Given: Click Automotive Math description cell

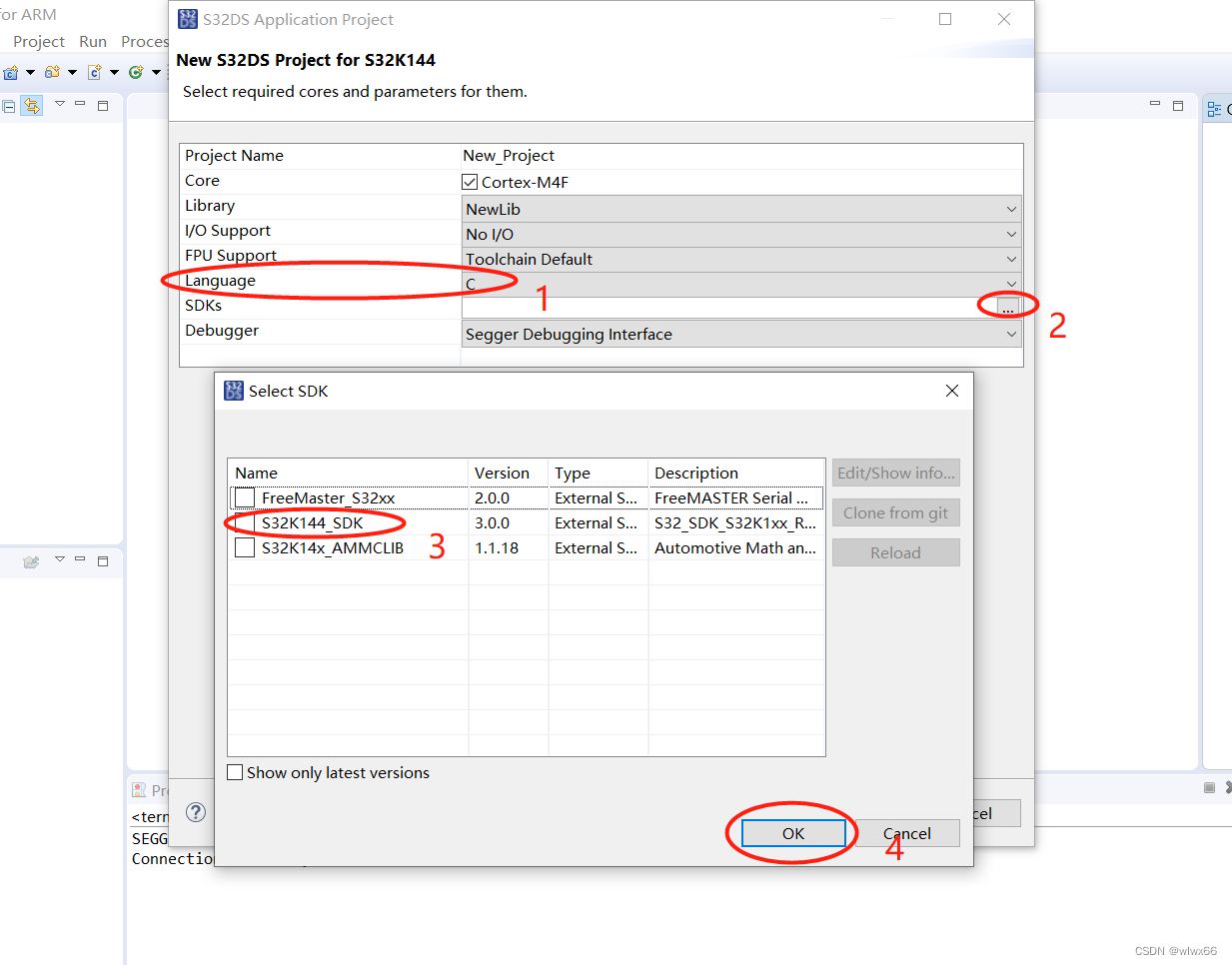Looking at the screenshot, I should [737, 547].
